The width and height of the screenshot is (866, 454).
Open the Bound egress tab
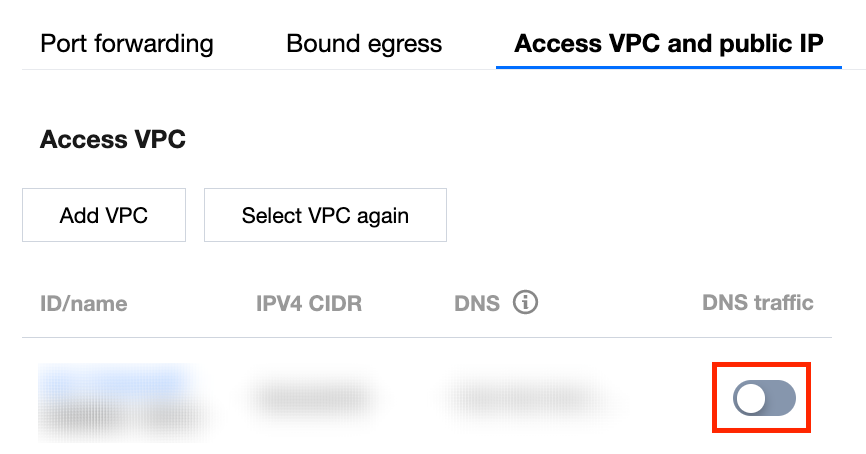364,44
